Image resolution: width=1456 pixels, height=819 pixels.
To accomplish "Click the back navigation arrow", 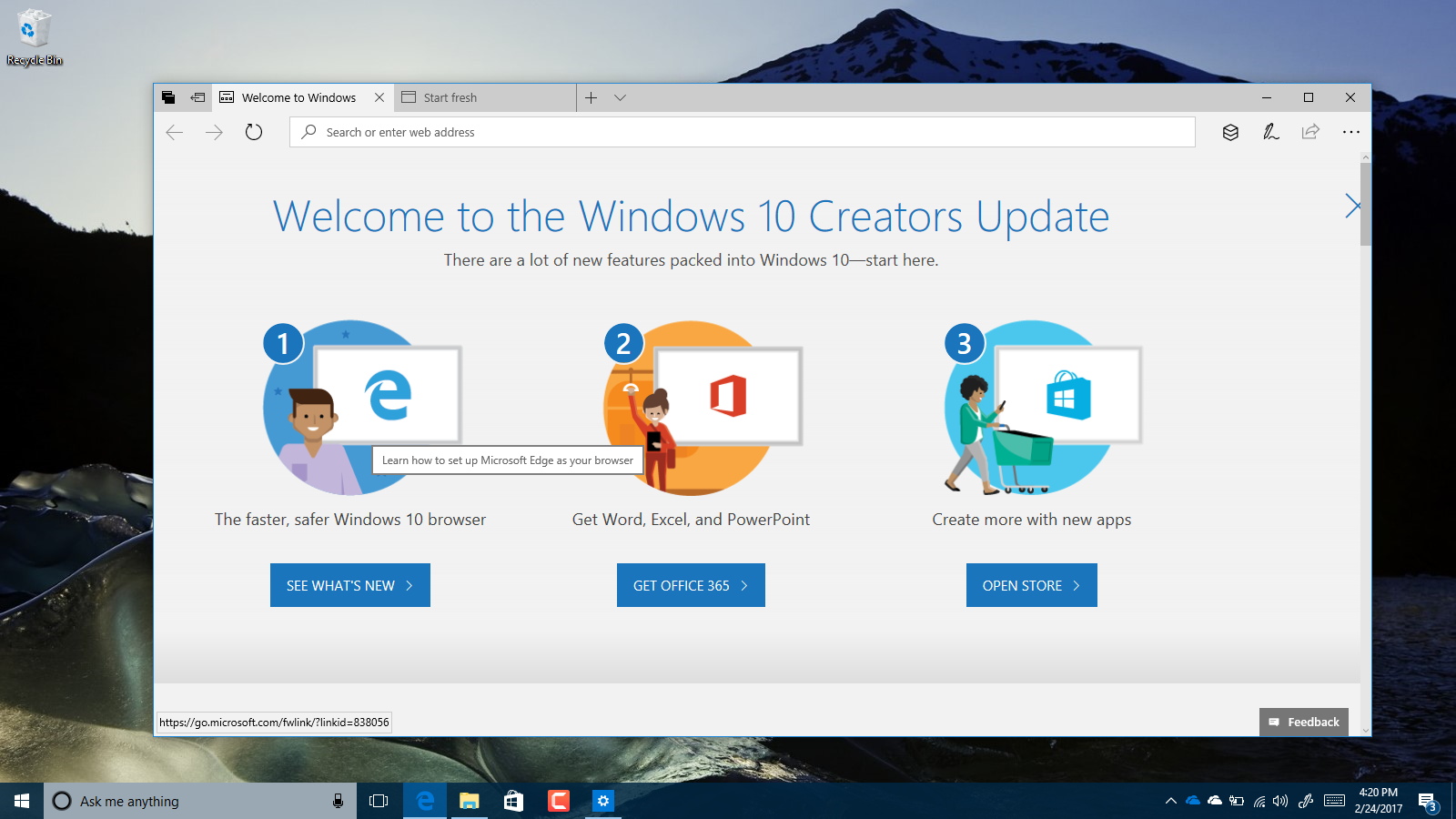I will pyautogui.click(x=174, y=132).
